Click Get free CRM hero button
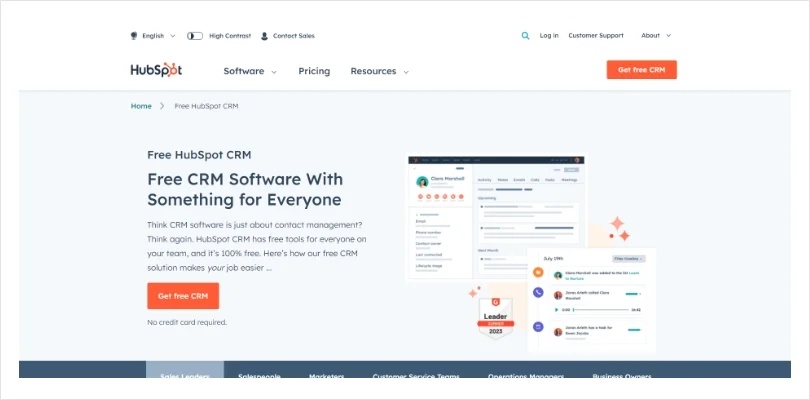This screenshot has height=400, width=810. [183, 296]
